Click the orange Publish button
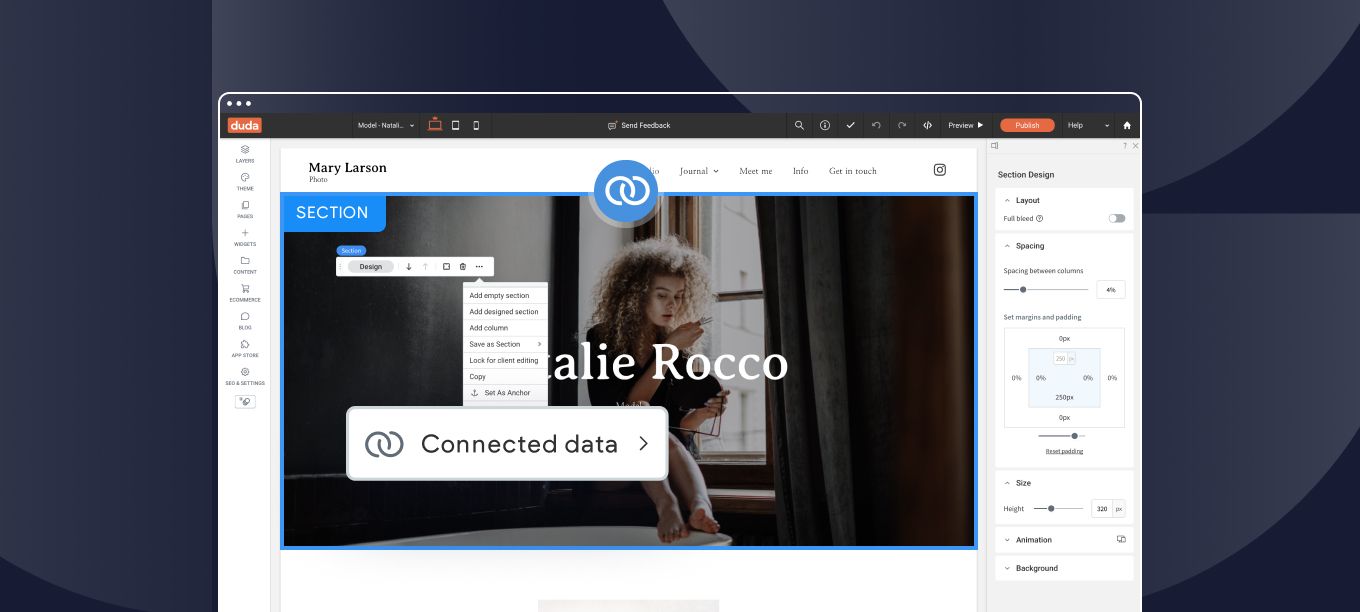The width and height of the screenshot is (1360, 612). click(1027, 125)
